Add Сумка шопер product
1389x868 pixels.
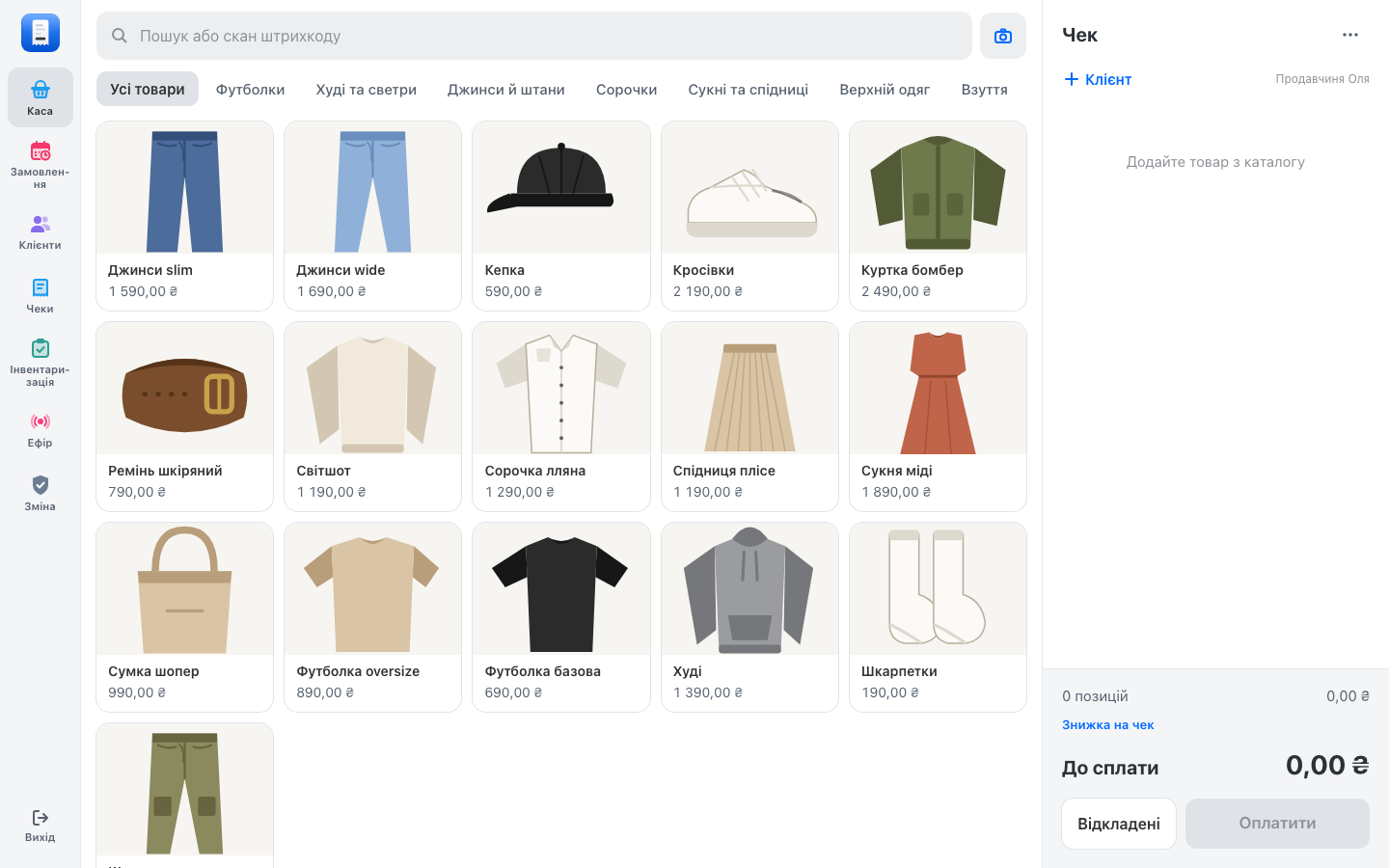click(x=185, y=617)
